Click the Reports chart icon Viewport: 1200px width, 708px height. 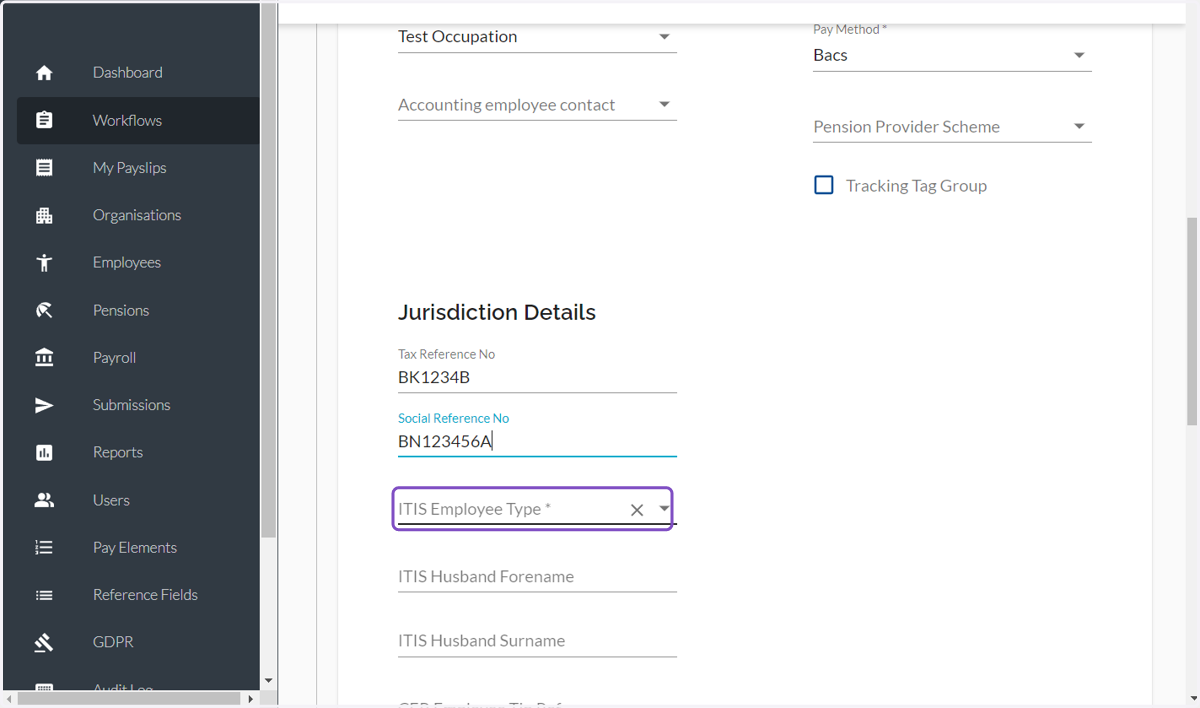(x=44, y=453)
